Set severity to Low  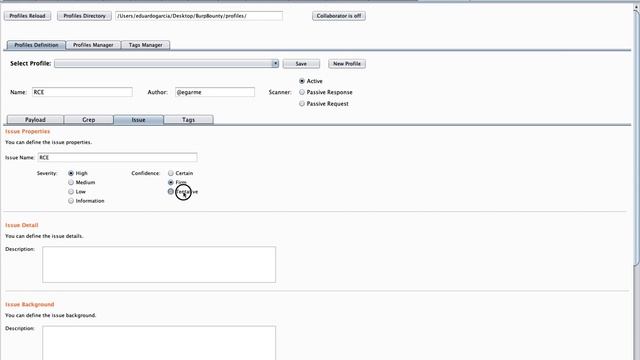(x=77, y=192)
